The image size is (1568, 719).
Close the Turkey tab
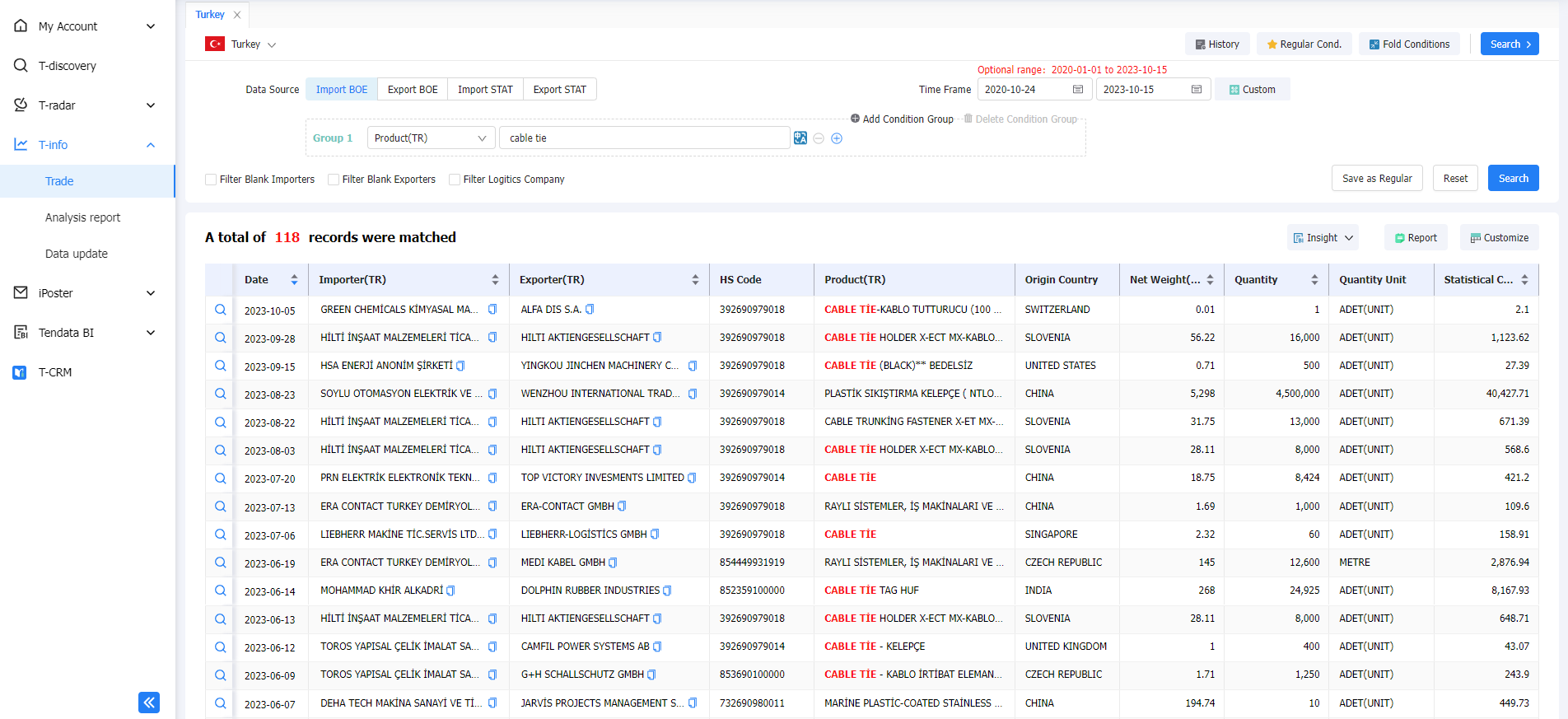pos(237,15)
